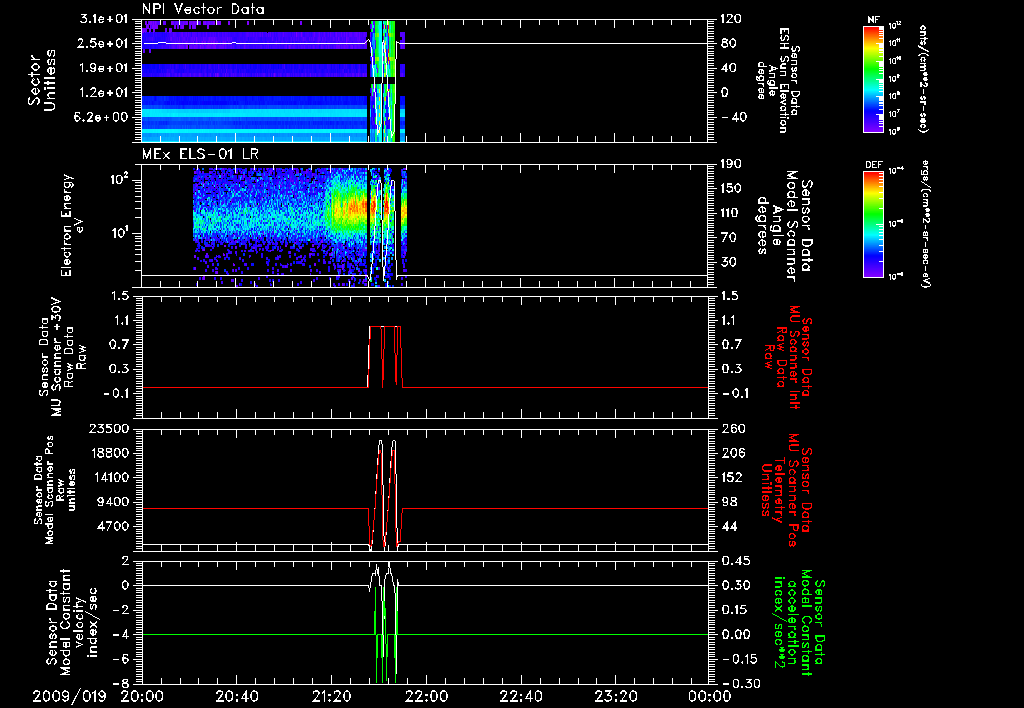This screenshot has width=1024, height=708.
Task: Click the 1.9e+01 sector tick label
Action: point(104,68)
